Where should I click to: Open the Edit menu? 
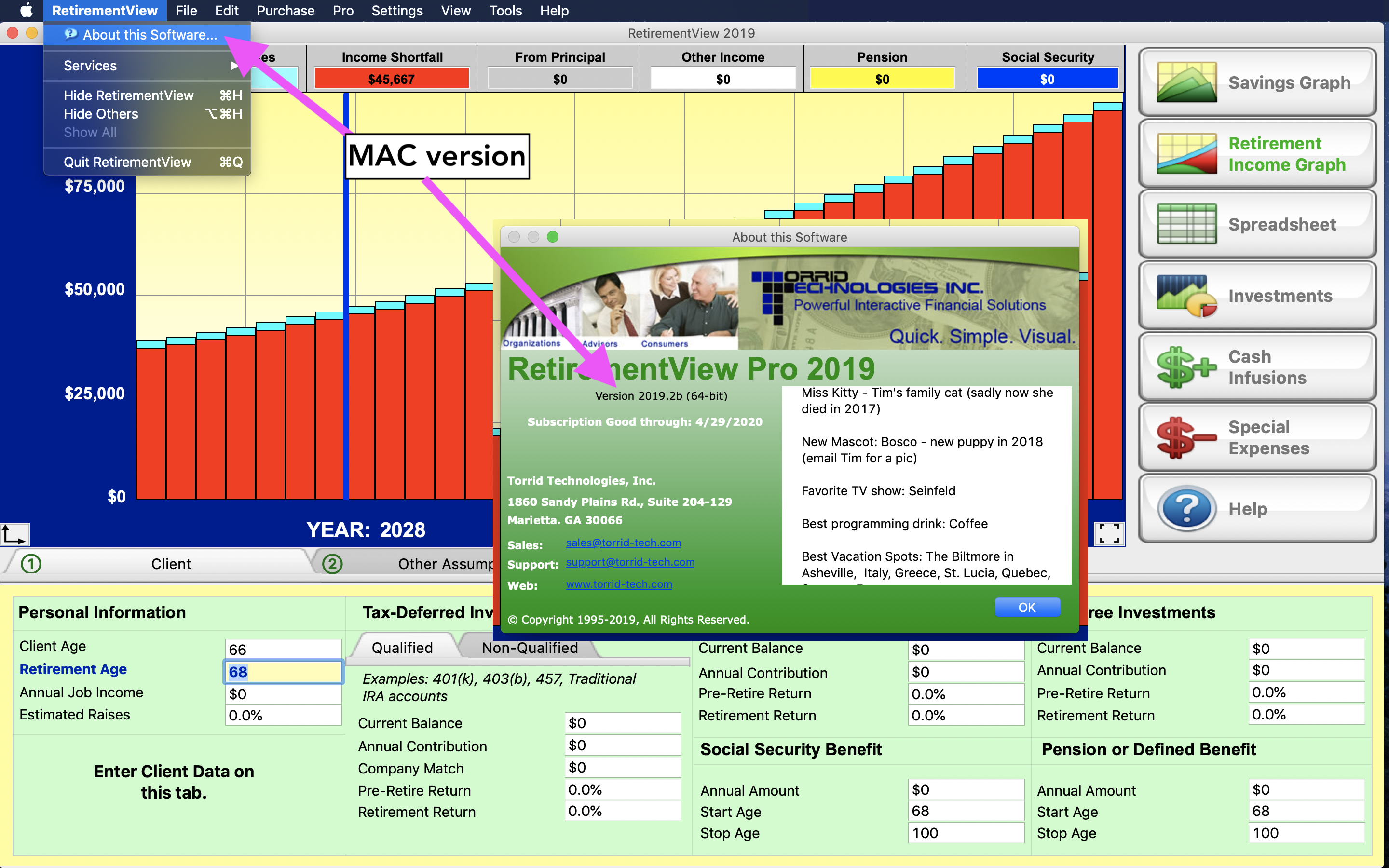click(x=227, y=10)
